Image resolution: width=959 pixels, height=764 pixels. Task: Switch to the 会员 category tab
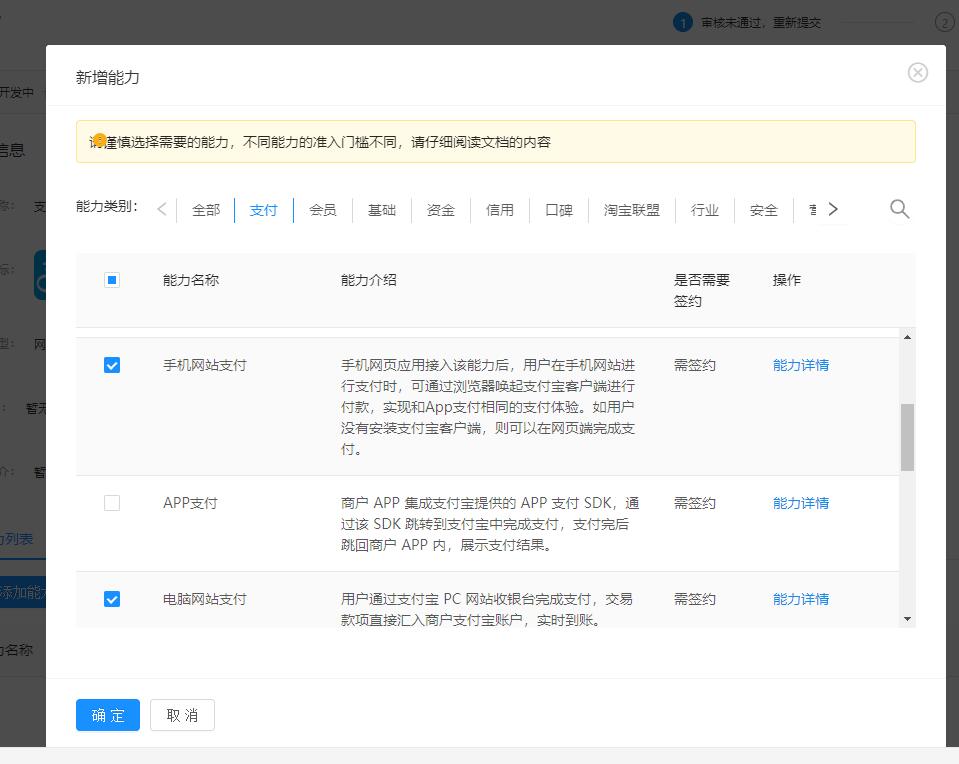(x=323, y=210)
